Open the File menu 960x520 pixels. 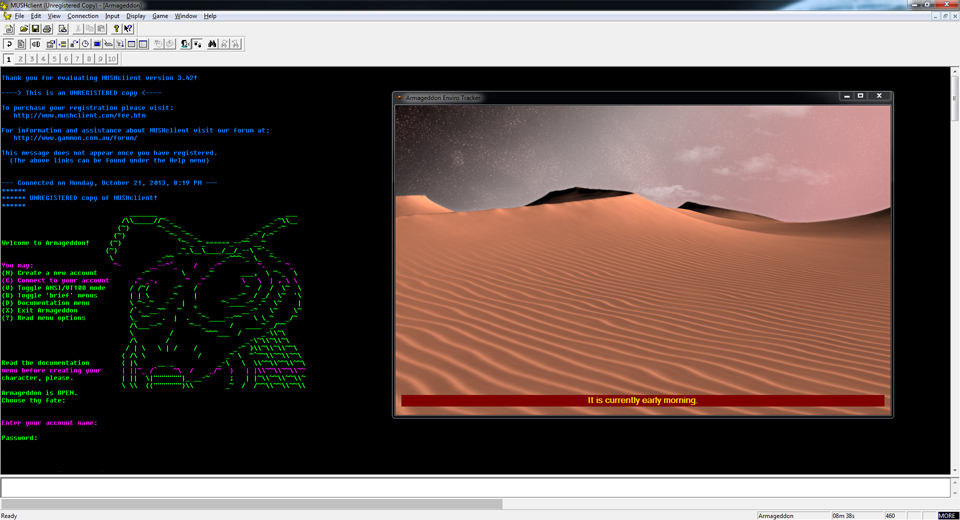coord(19,16)
